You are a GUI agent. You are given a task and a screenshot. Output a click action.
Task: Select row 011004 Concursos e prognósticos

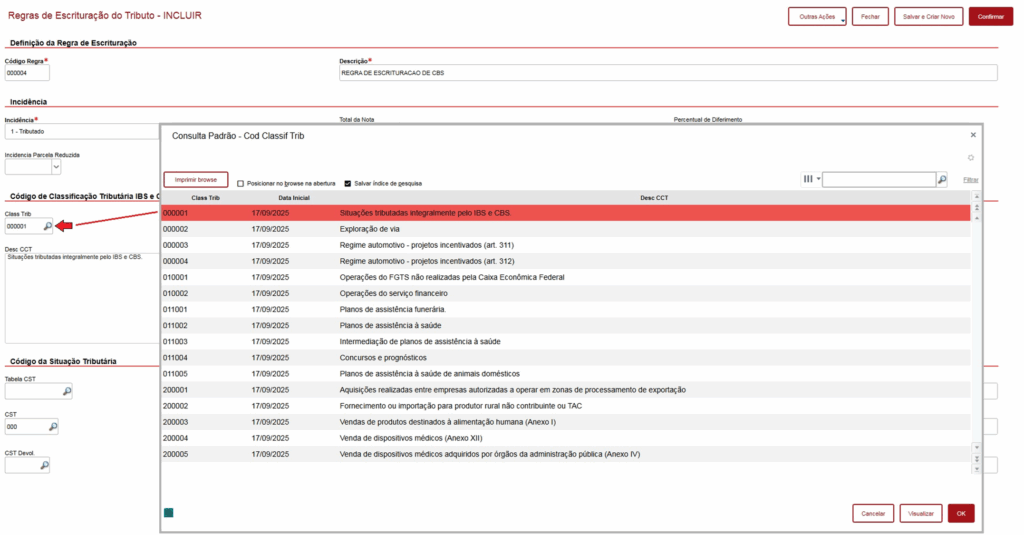click(x=566, y=358)
